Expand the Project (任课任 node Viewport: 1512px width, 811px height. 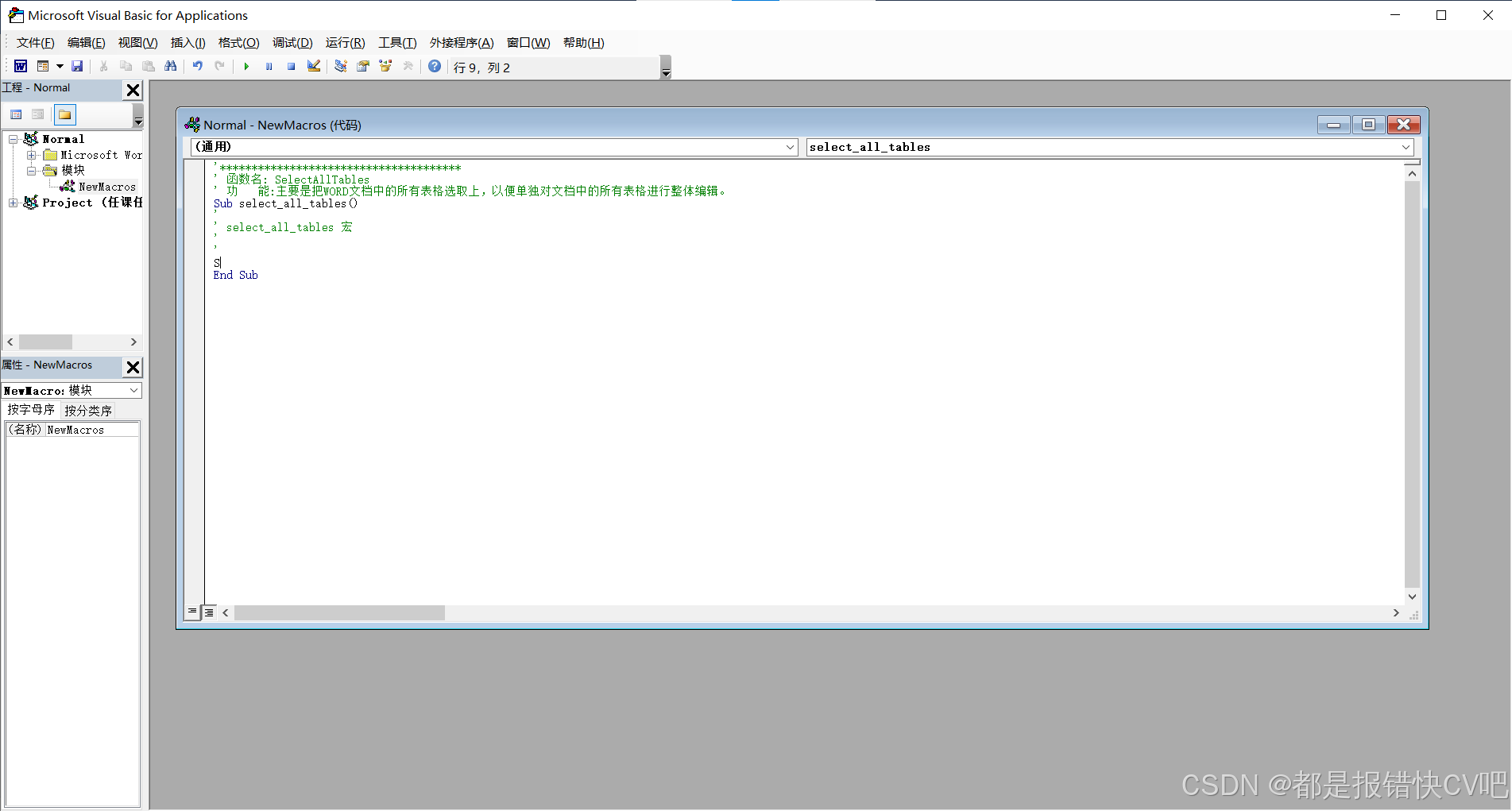[13, 203]
